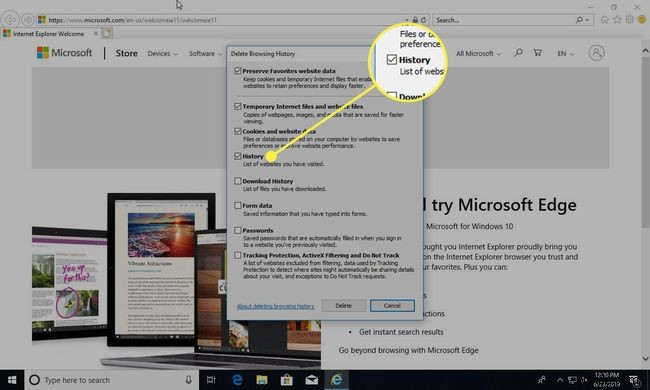Click the lock security icon in address bar
The width and height of the screenshot is (650, 390).
click(415, 20)
